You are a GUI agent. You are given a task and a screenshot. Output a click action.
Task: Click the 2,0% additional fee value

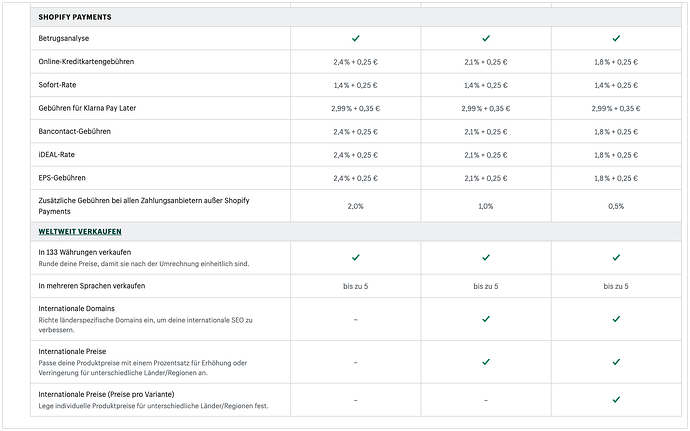click(356, 206)
